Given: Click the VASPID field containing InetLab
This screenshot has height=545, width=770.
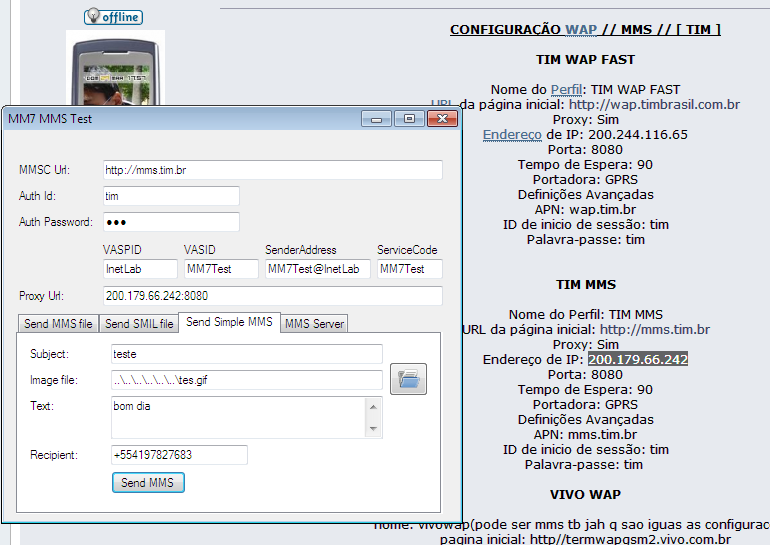Looking at the screenshot, I should pos(140,269).
